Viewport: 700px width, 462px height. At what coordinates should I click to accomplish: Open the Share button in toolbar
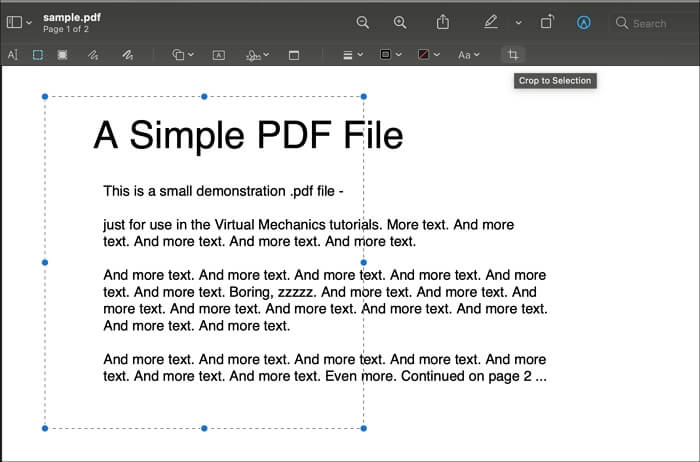tap(443, 22)
